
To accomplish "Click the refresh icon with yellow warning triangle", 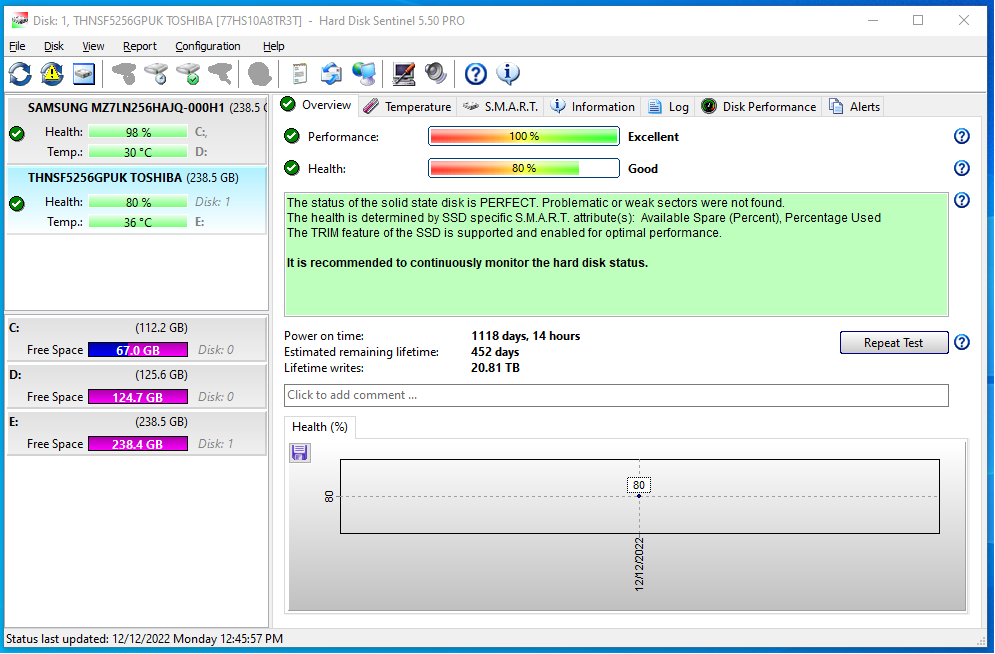I will 51,73.
